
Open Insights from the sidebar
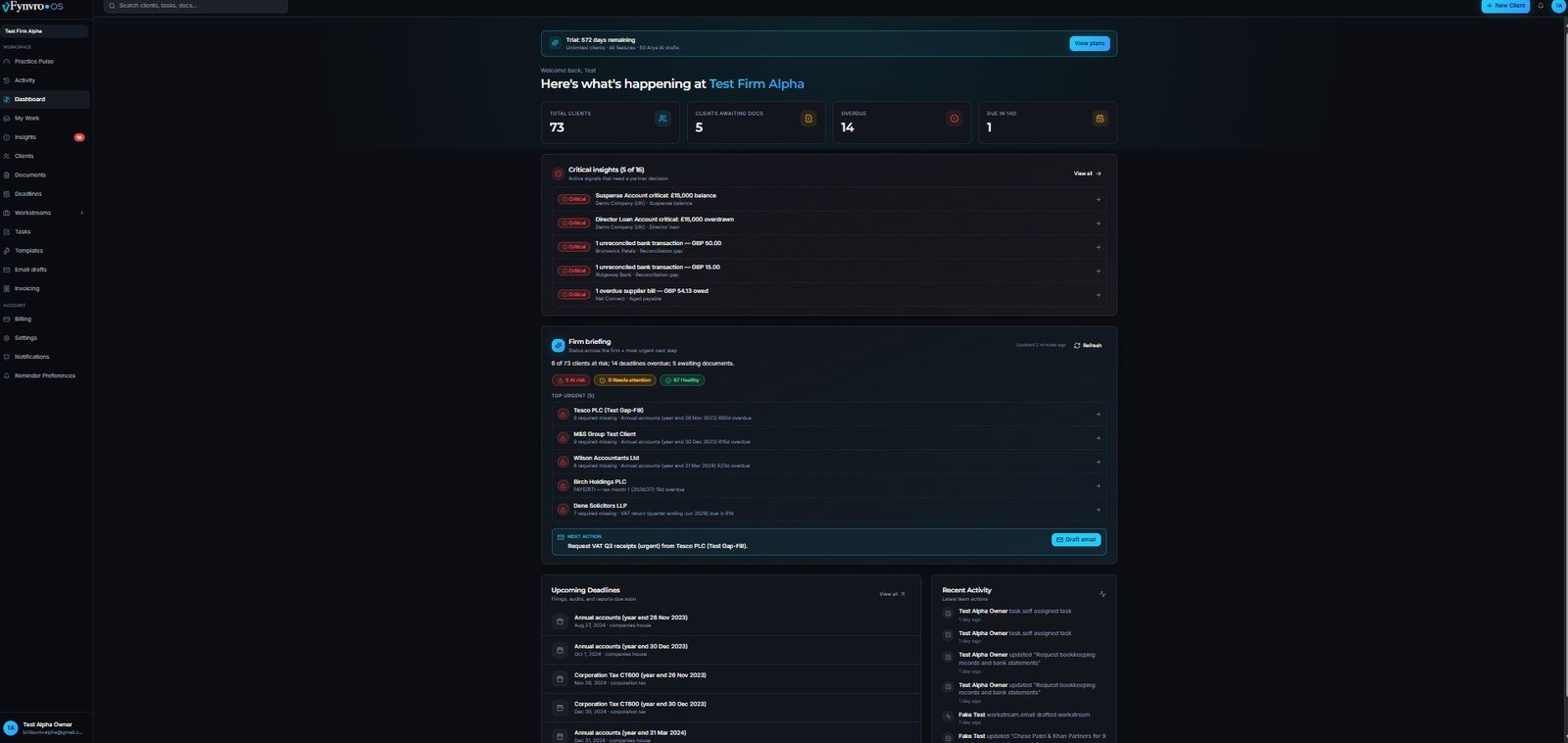coord(45,137)
